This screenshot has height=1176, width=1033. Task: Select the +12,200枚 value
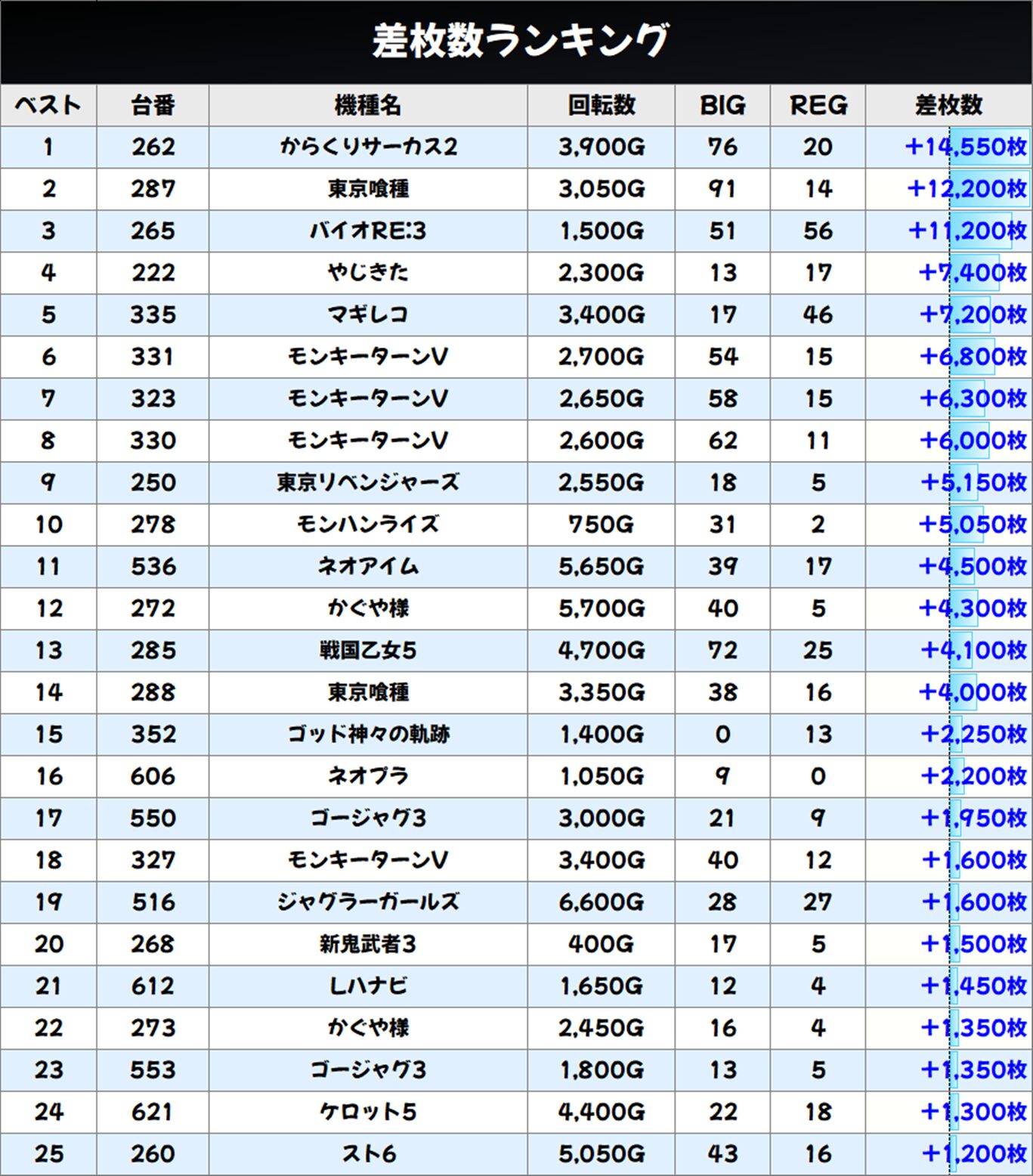coord(967,189)
